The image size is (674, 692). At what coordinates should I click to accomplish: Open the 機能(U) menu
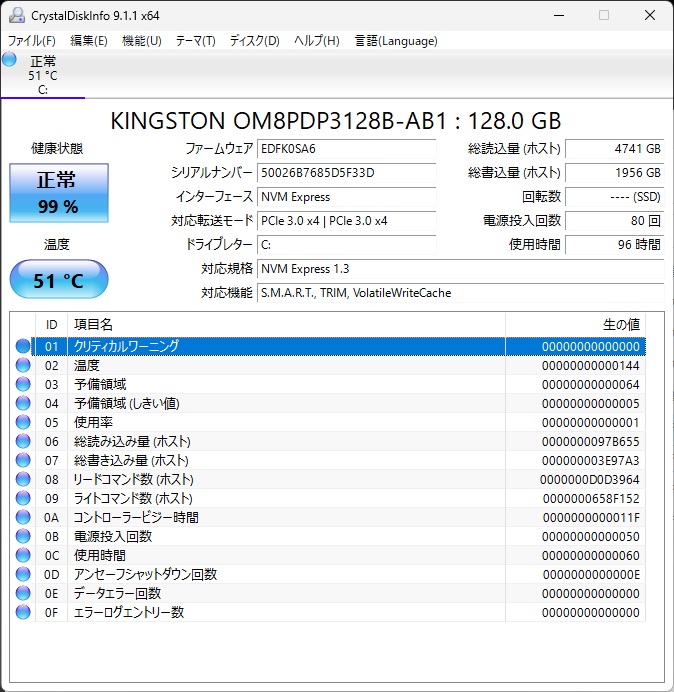[x=141, y=41]
